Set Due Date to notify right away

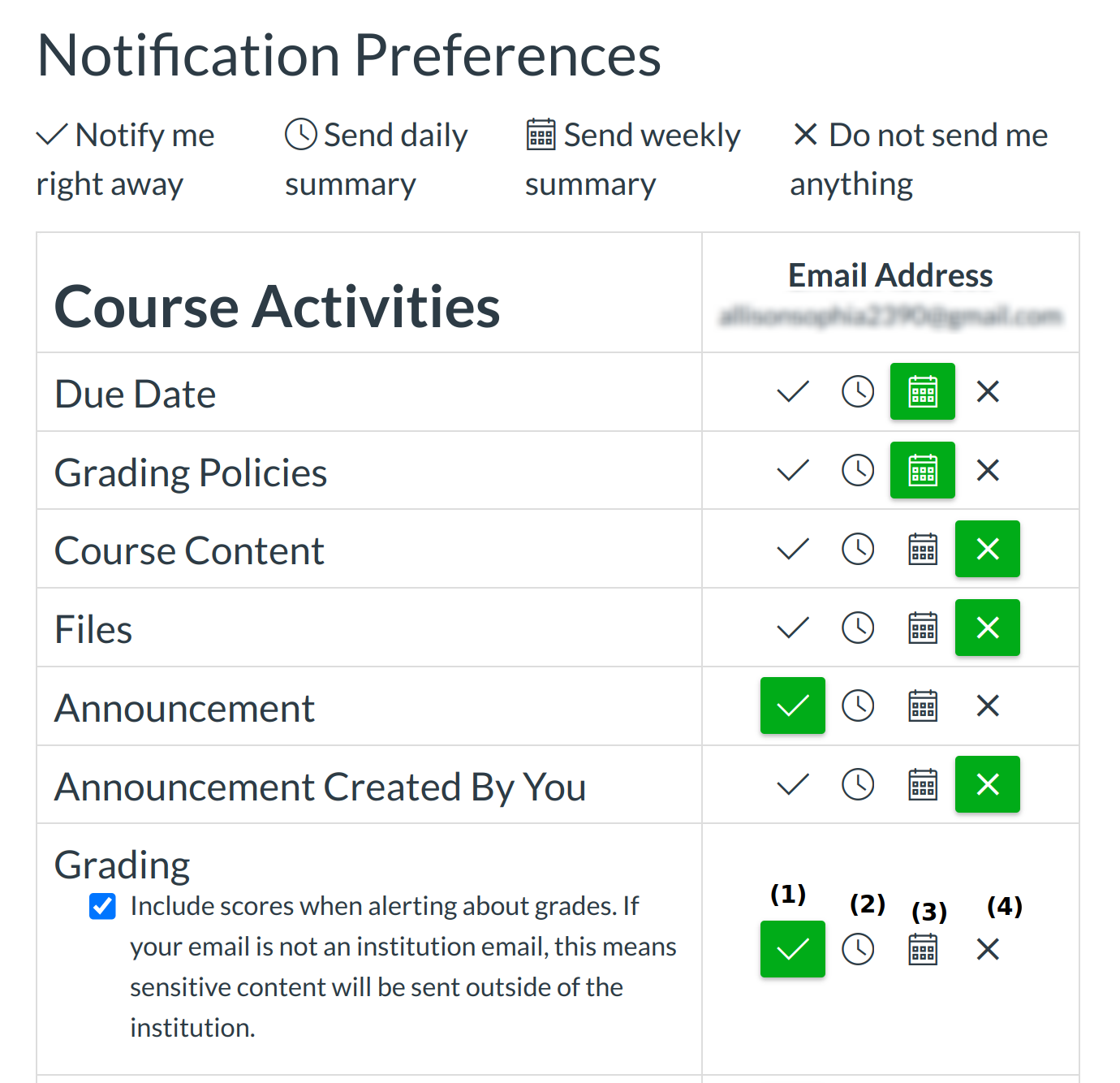coord(792,392)
